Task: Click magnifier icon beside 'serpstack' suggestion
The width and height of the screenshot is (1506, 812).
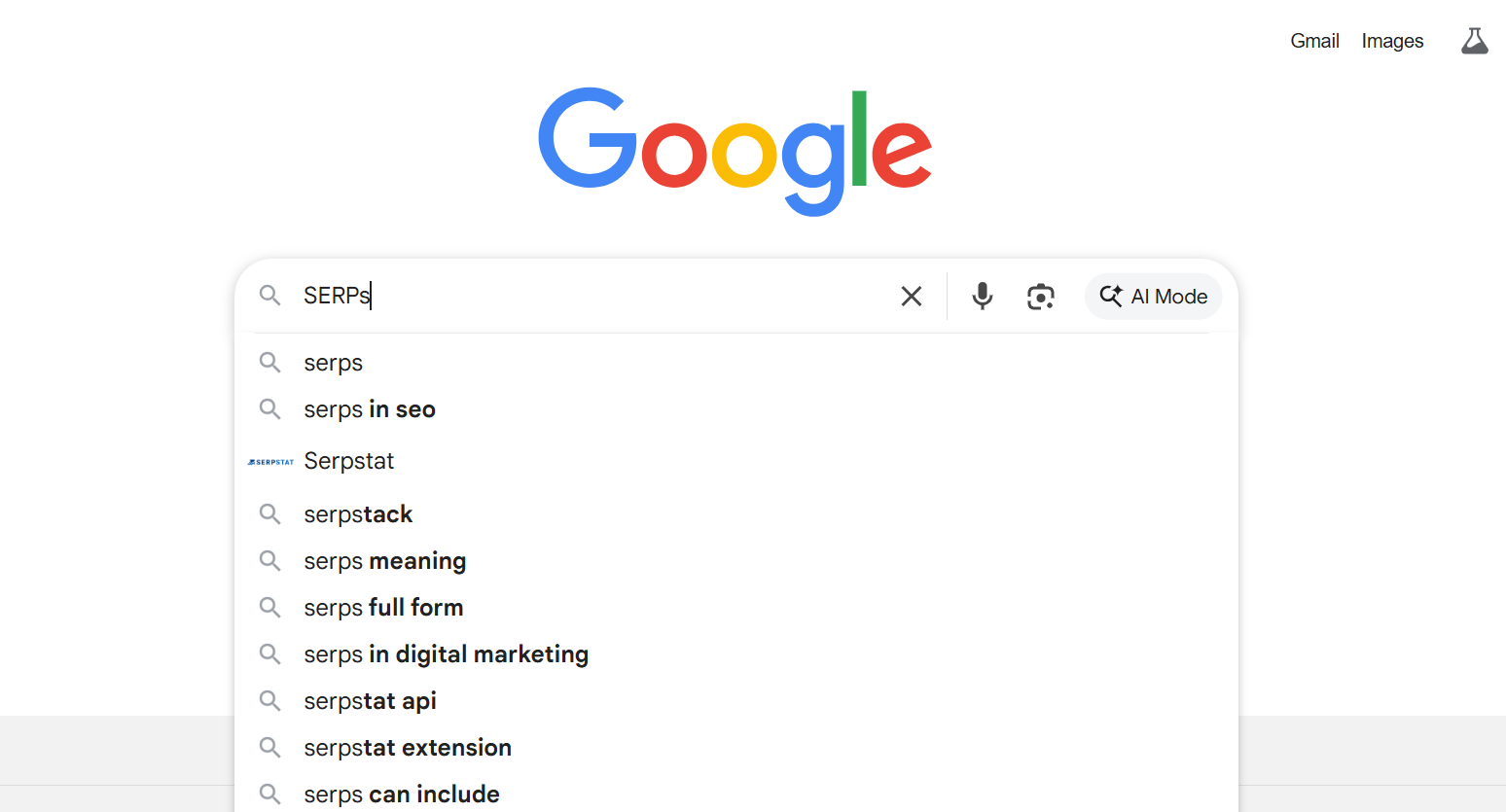Action: pos(270,514)
